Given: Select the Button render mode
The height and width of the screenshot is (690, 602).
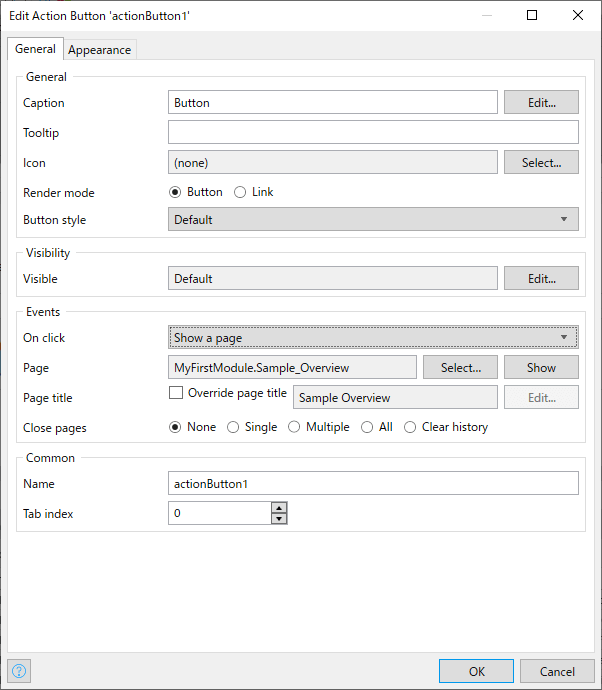Looking at the screenshot, I should point(175,192).
